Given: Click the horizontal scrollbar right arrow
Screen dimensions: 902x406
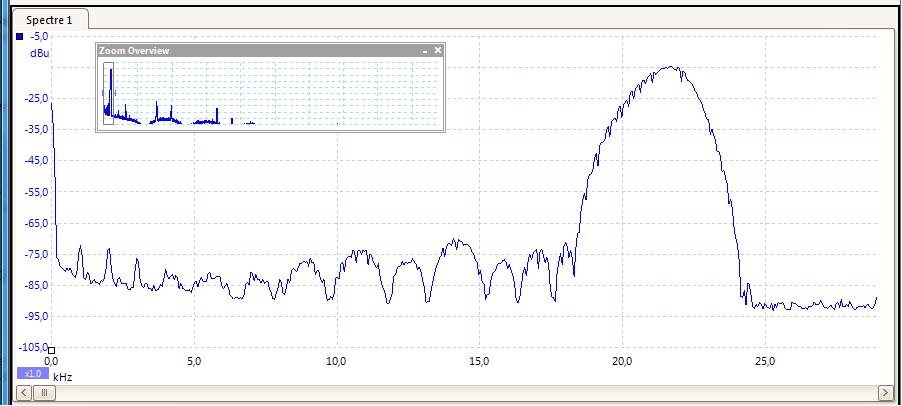Looking at the screenshot, I should pos(885,393).
